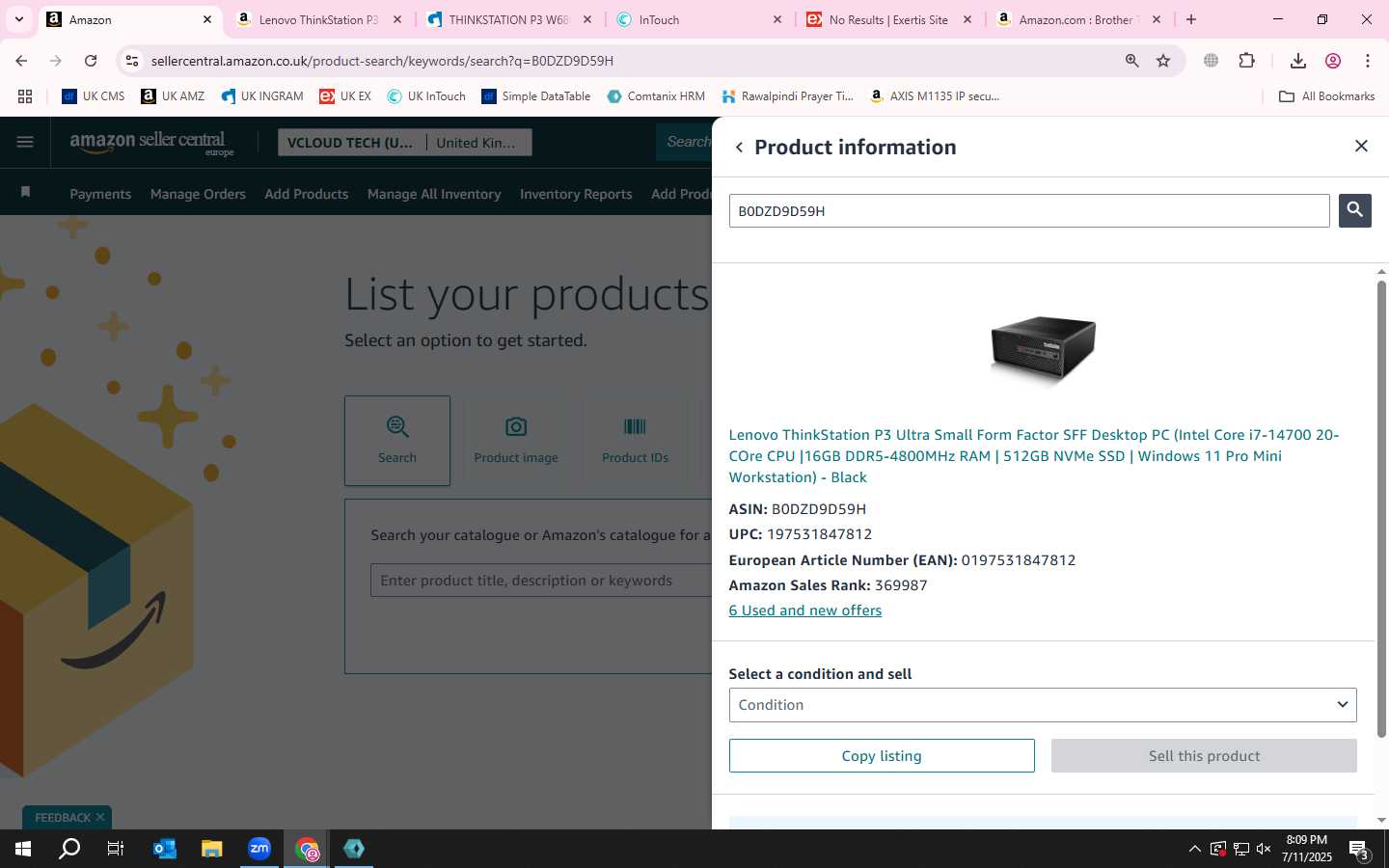Click the Sell this product button
Screen dimensions: 1389x868
pos(1204,756)
